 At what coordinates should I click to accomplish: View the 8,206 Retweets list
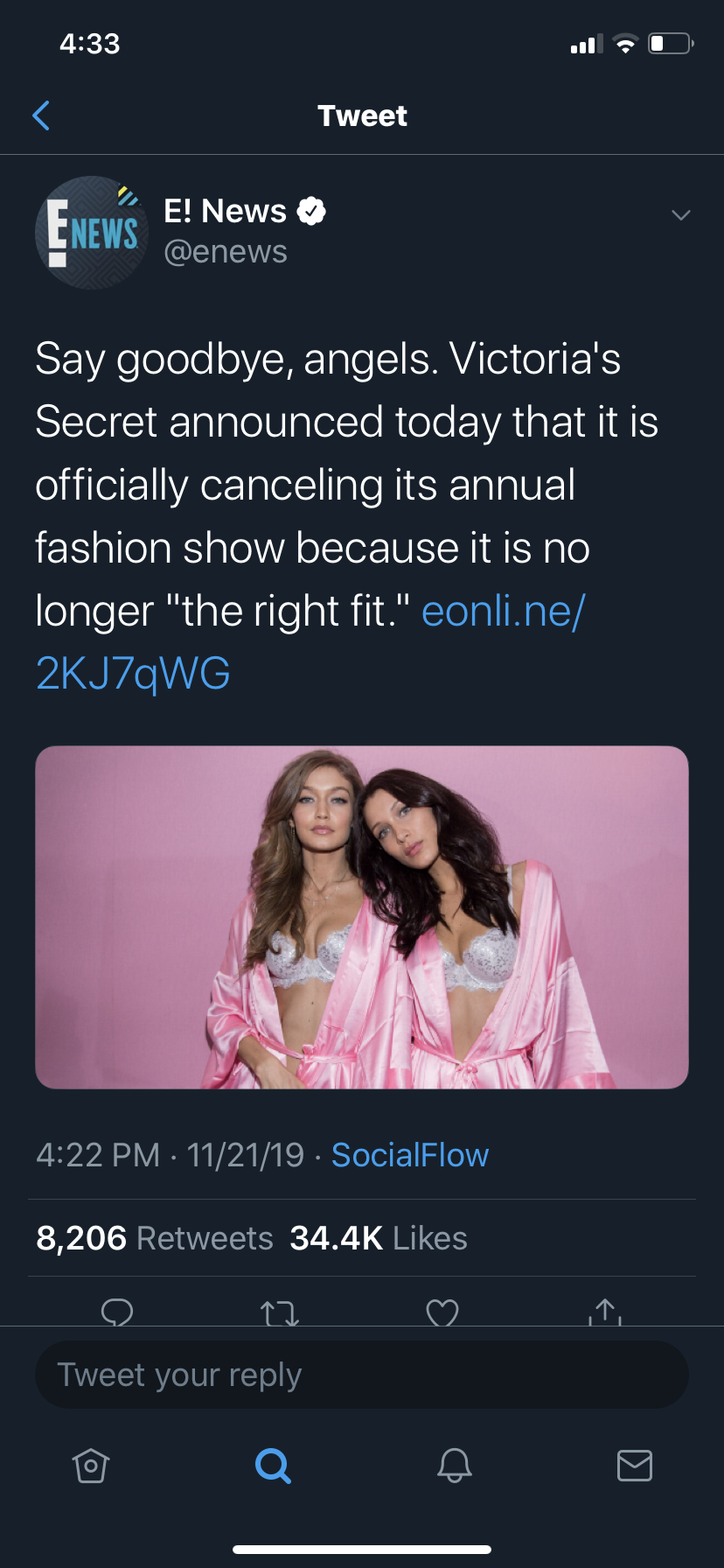click(x=155, y=1238)
